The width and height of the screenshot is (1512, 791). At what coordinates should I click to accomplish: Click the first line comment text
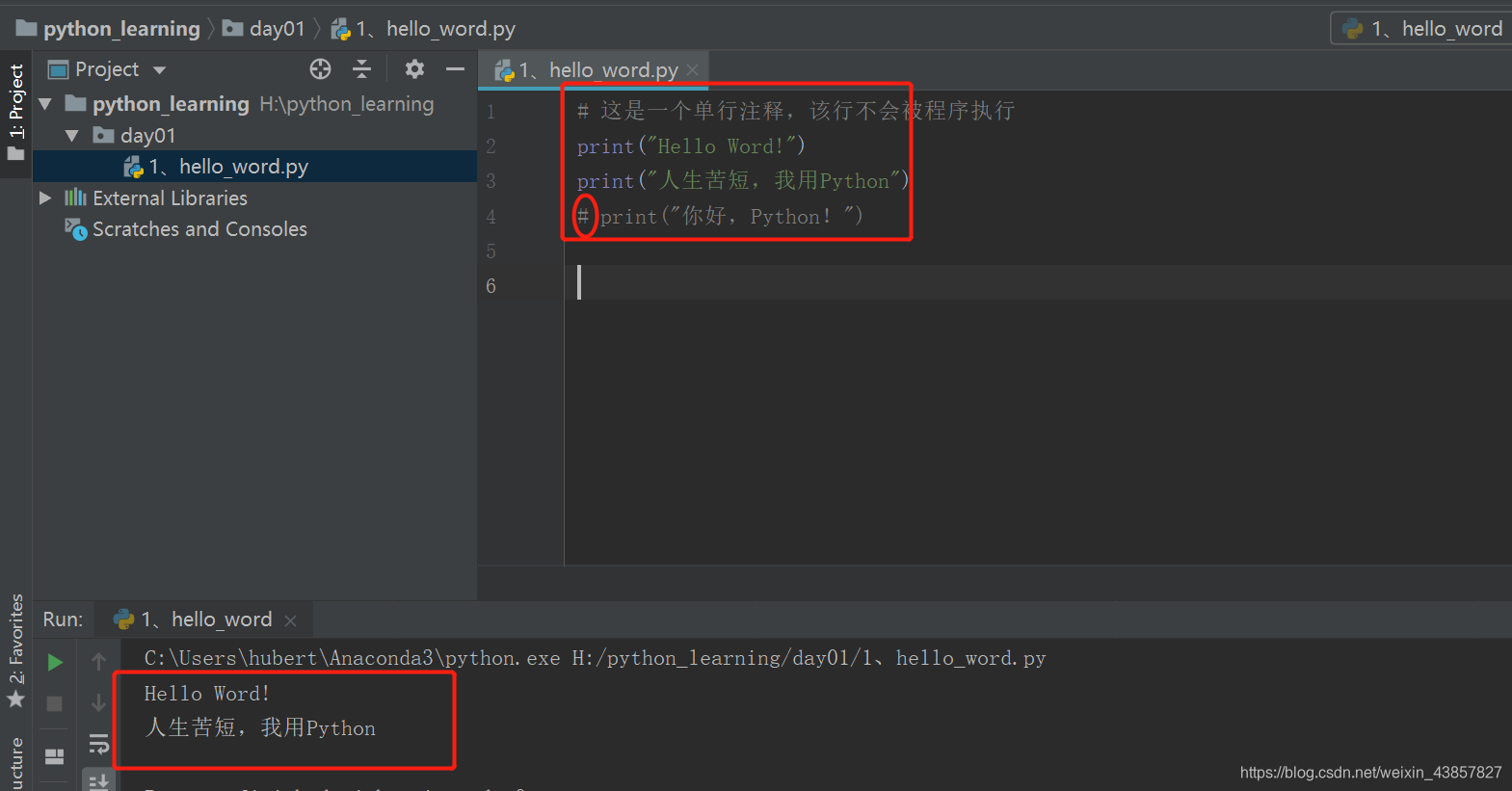(796, 111)
